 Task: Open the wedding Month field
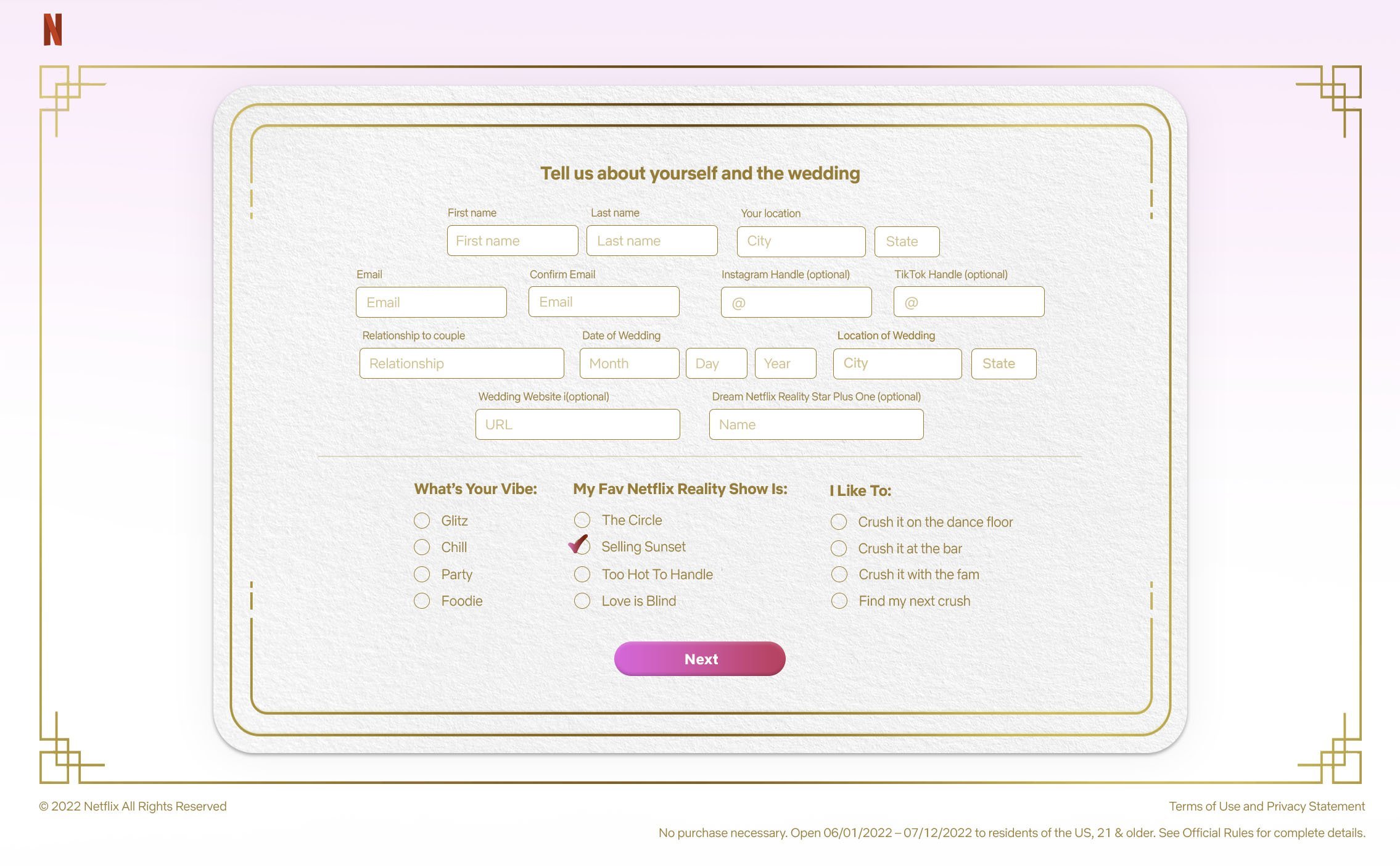point(630,363)
